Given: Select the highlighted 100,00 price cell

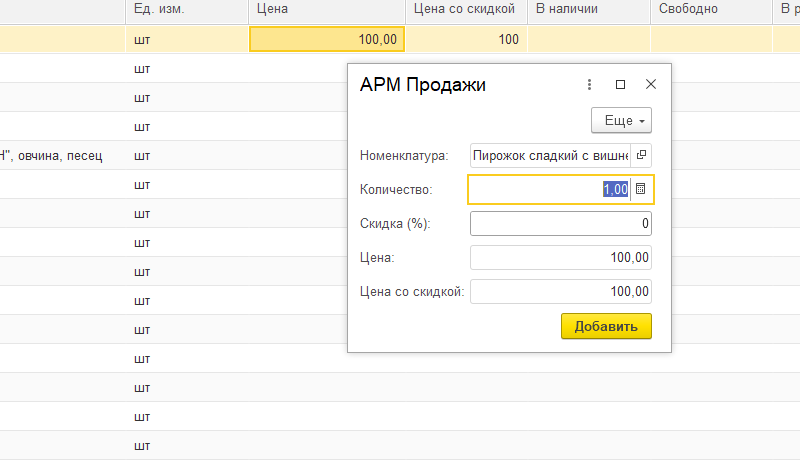Looking at the screenshot, I should coord(327,39).
